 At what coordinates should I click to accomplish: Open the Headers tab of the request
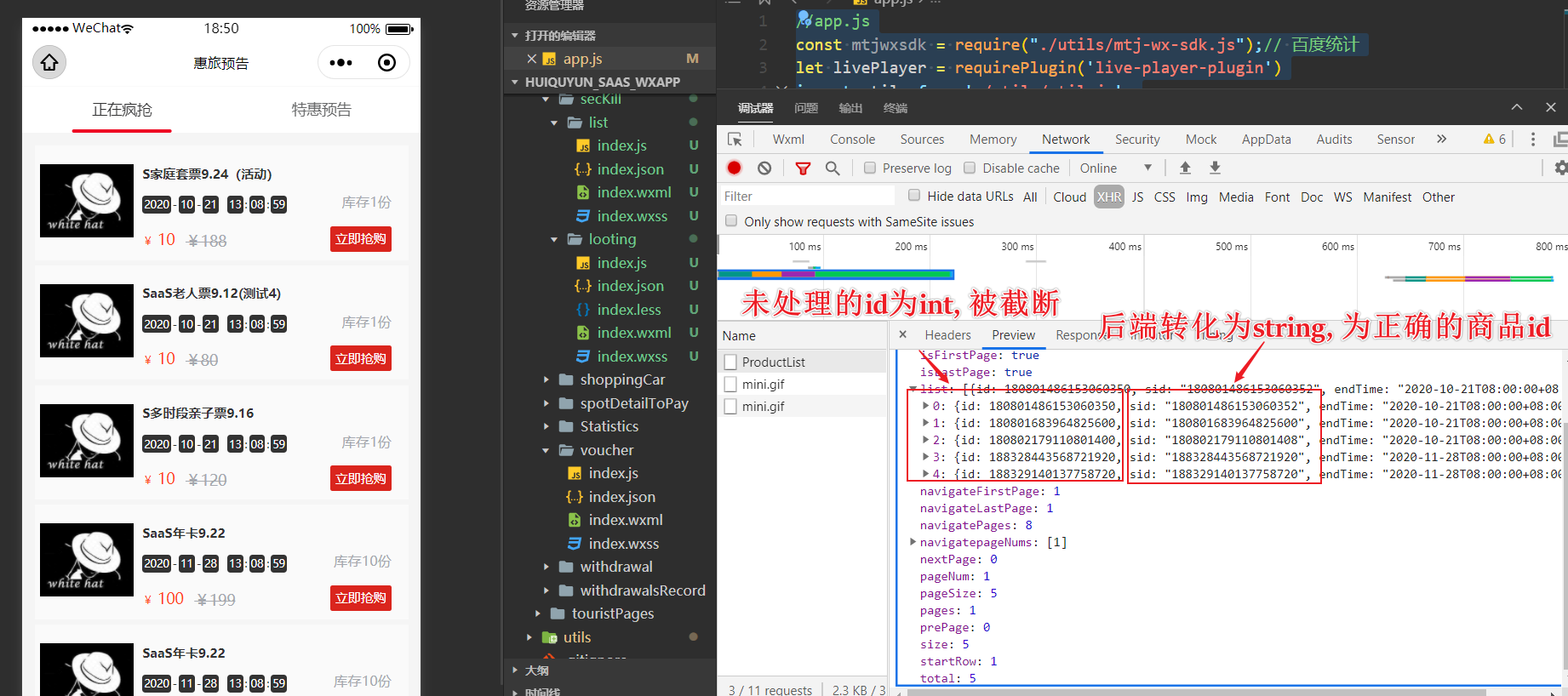coord(947,335)
